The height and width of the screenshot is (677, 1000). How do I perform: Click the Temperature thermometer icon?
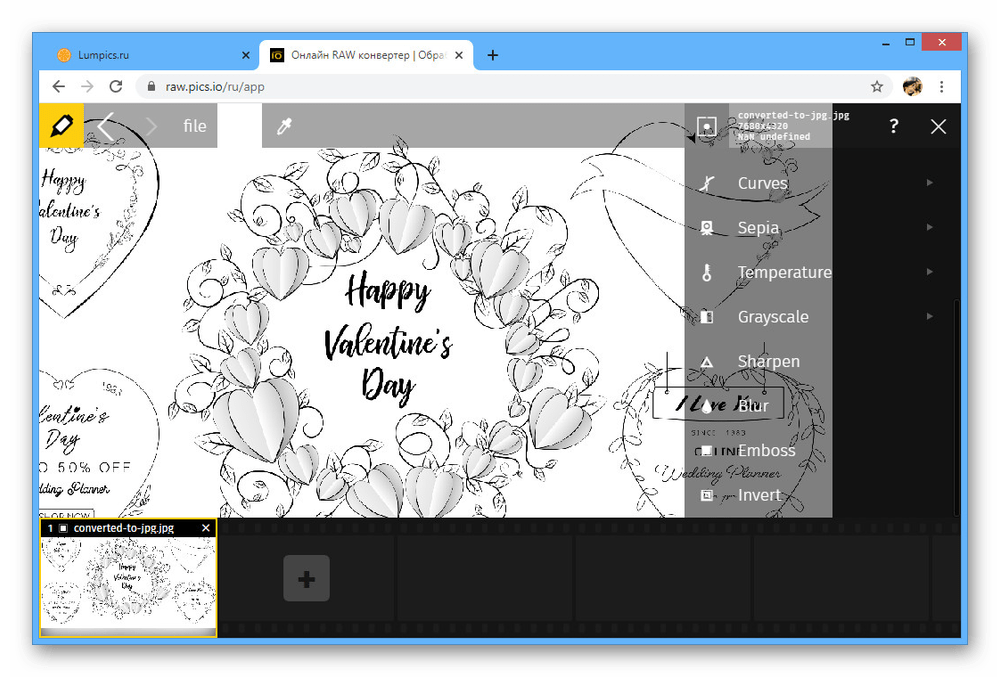pos(707,272)
